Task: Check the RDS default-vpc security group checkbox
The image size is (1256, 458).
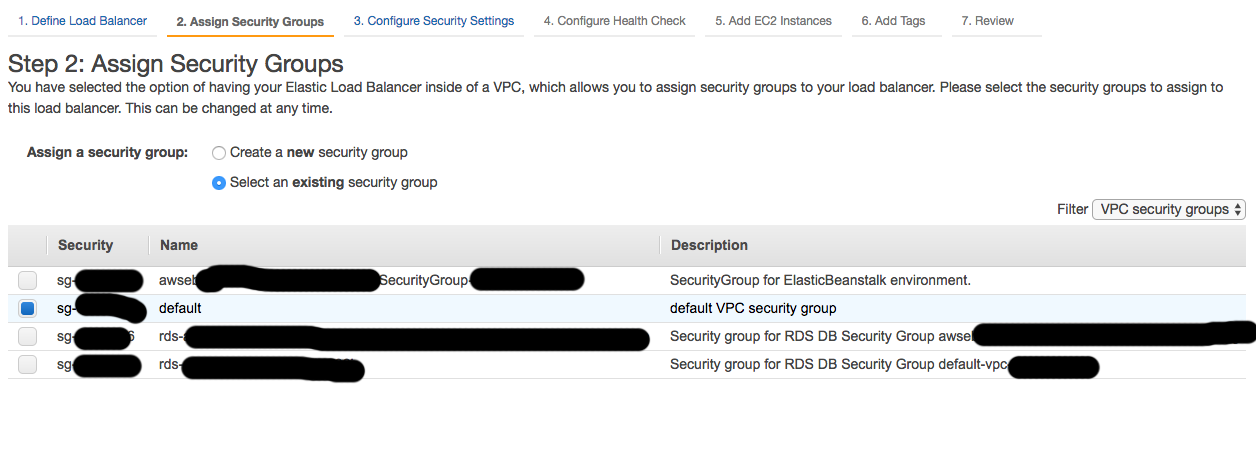Action: [x=28, y=365]
